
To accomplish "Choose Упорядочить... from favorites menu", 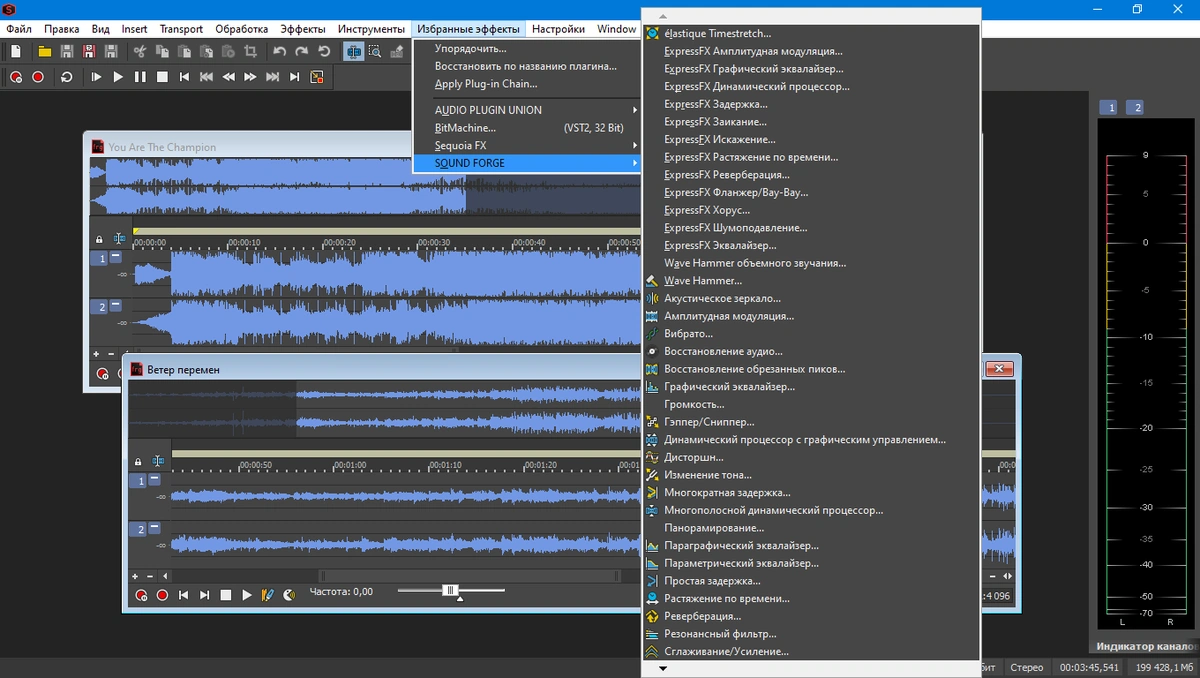I will click(x=526, y=48).
